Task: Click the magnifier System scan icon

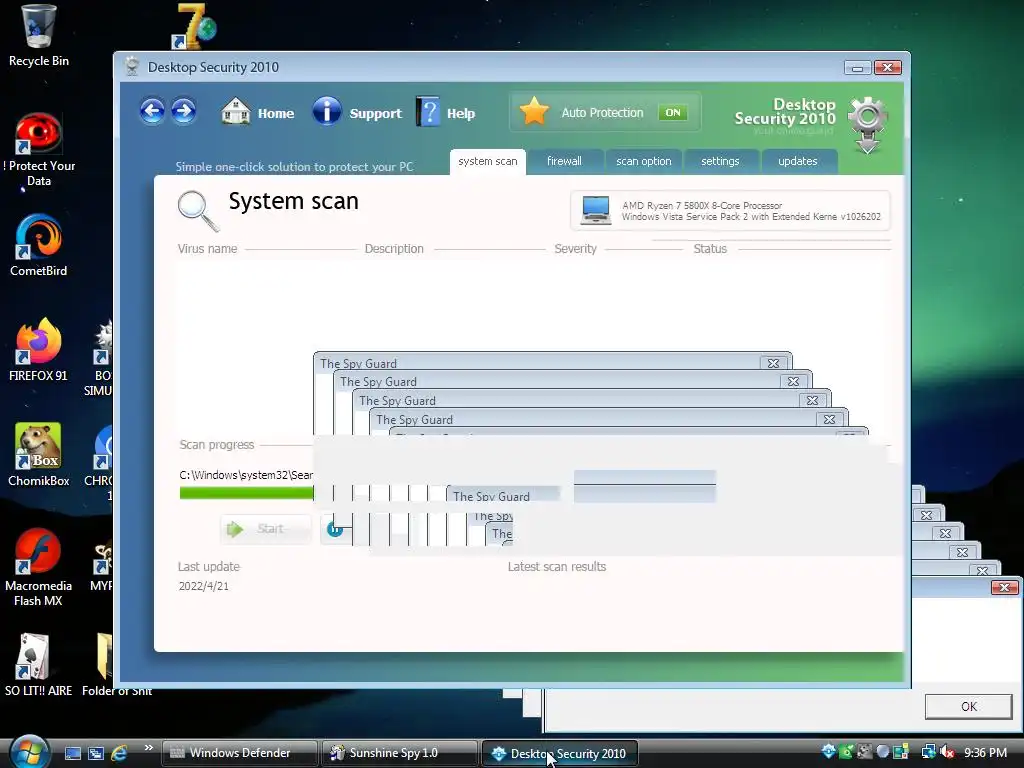Action: click(x=198, y=210)
